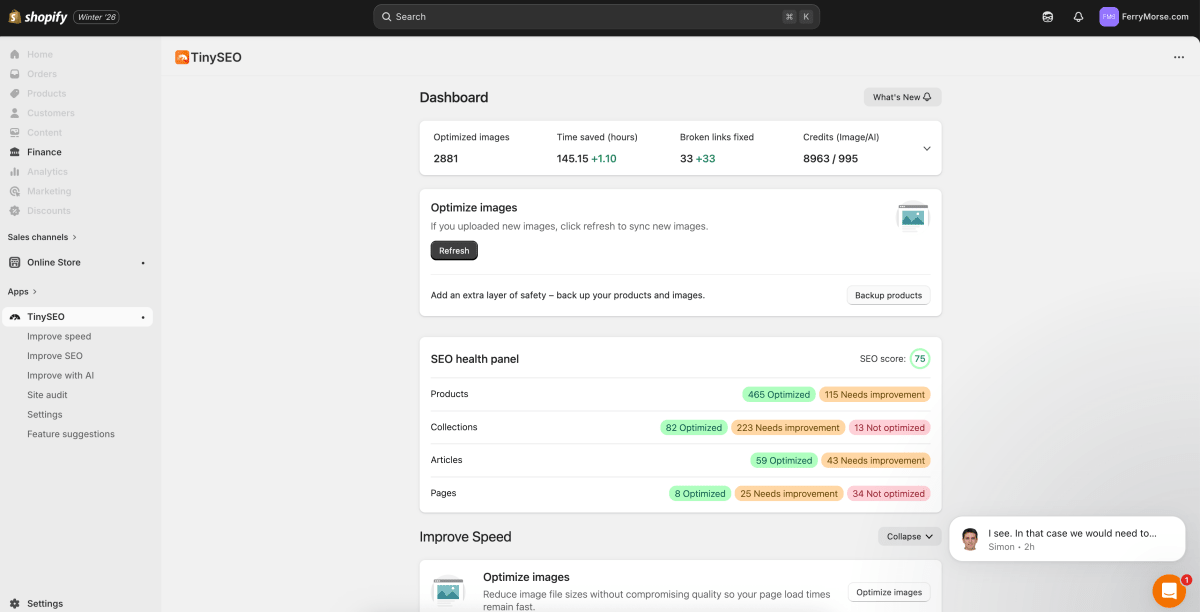Go to Home in sidebar

(40, 54)
